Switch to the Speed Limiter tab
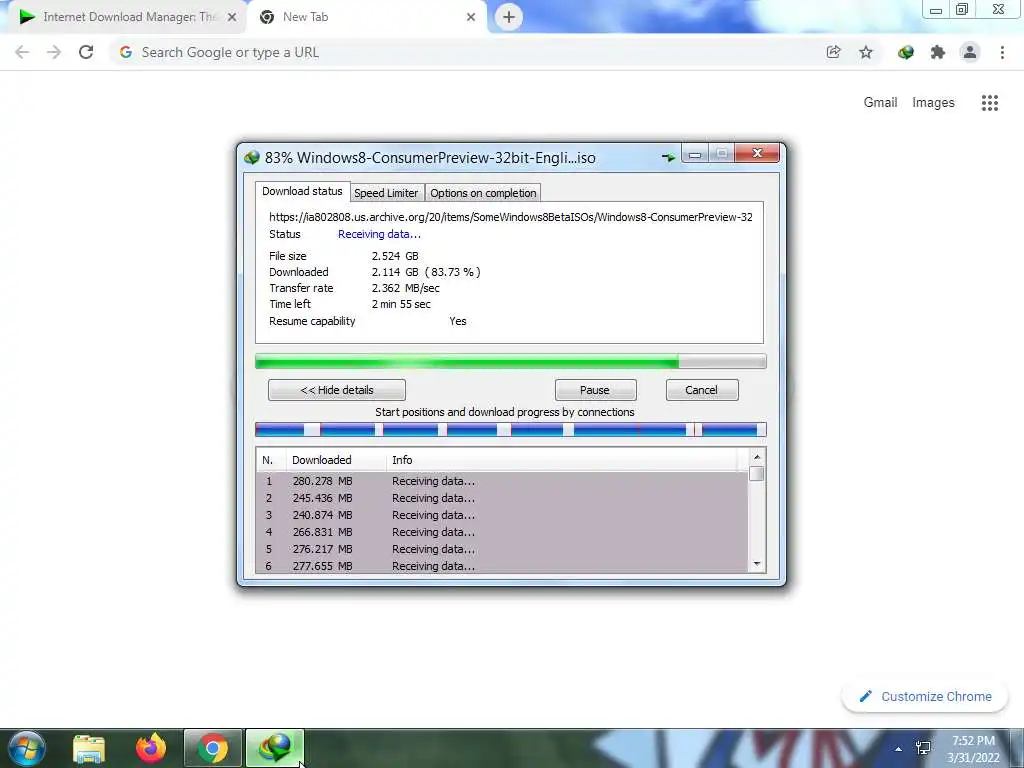 386,193
